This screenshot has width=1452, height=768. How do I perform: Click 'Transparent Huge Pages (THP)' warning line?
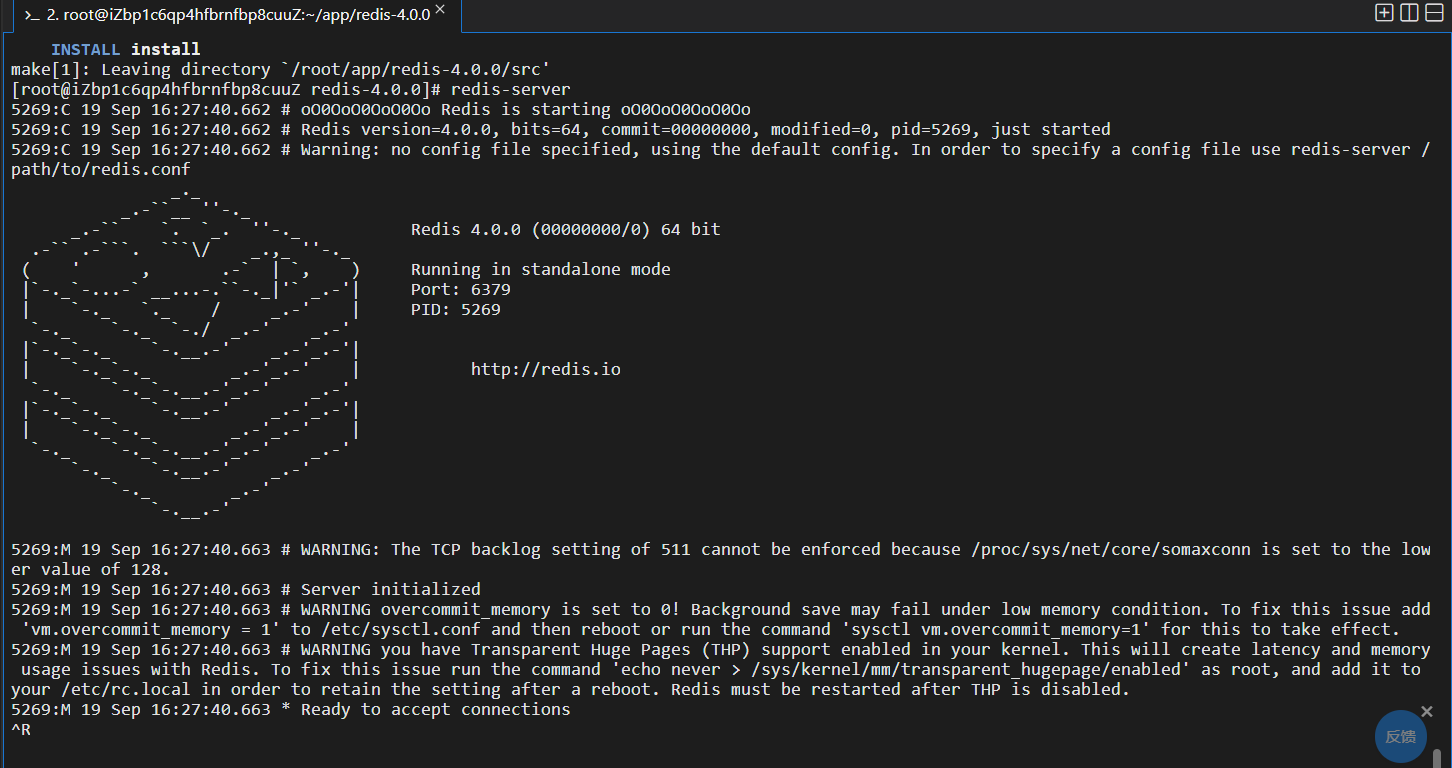pos(721,649)
